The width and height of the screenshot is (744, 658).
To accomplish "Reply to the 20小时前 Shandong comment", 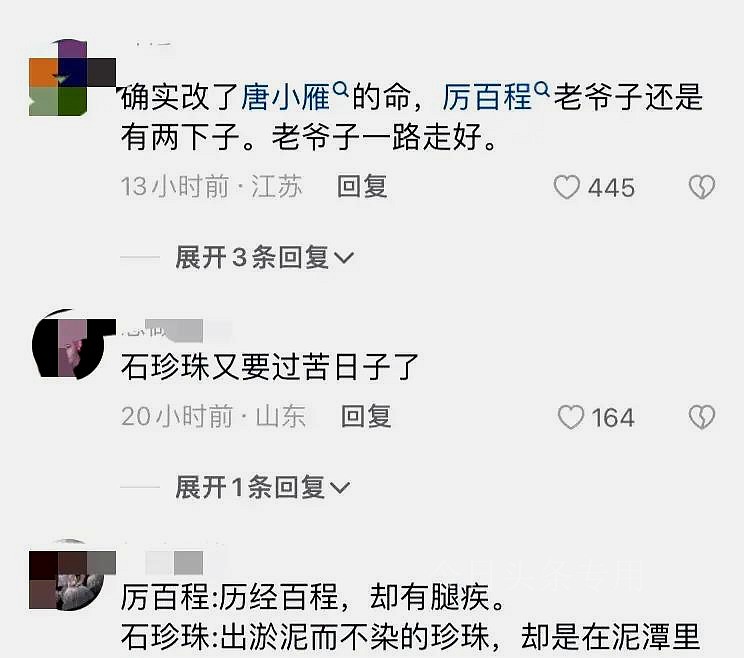I will [x=366, y=417].
